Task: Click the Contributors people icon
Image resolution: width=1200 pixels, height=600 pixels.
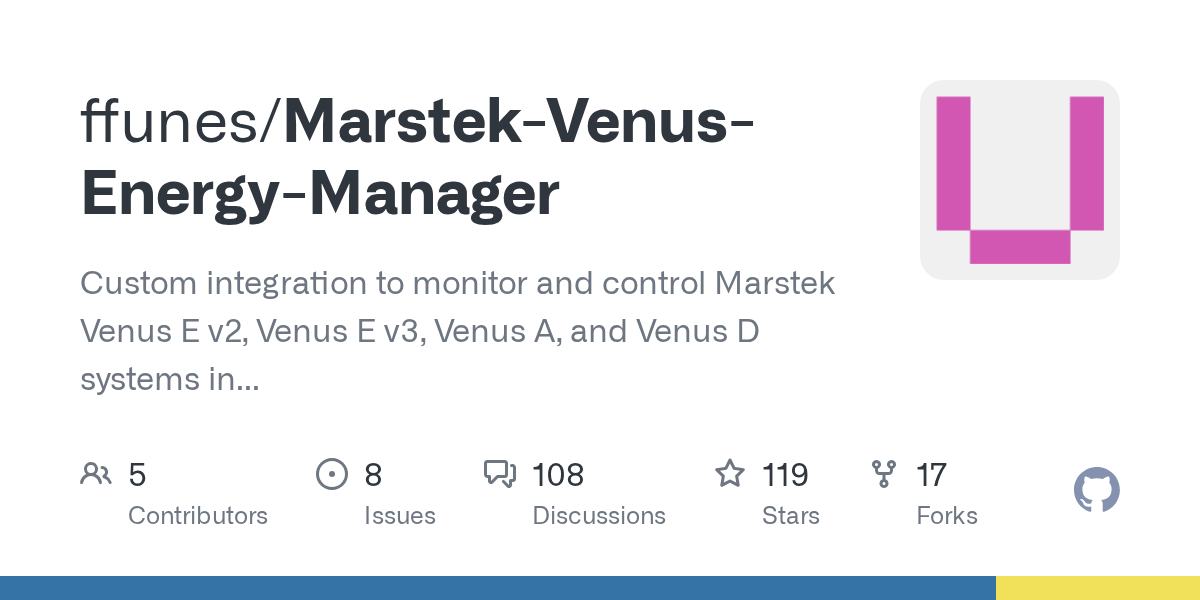Action: click(x=96, y=474)
